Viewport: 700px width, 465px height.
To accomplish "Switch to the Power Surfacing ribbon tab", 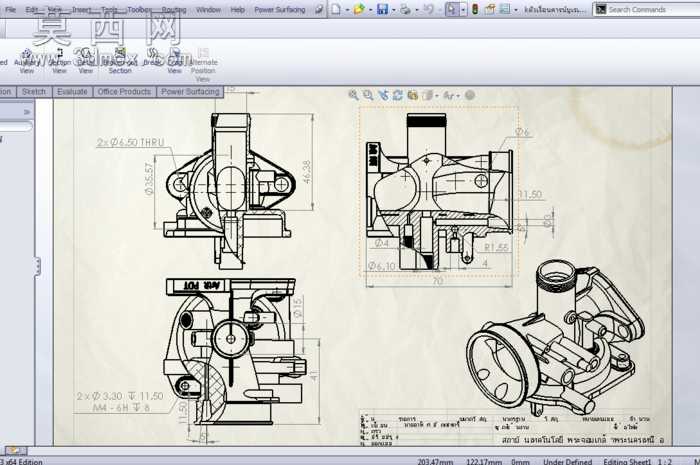I will pos(190,91).
